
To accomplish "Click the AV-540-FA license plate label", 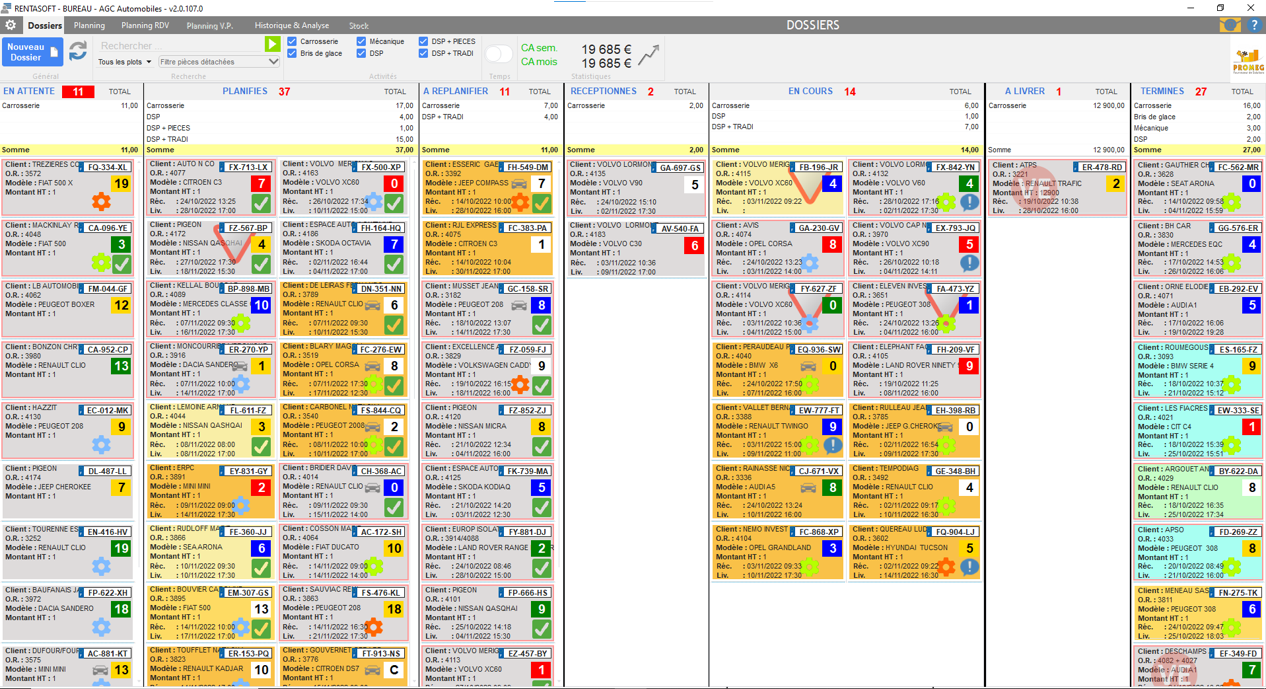I will point(680,229).
